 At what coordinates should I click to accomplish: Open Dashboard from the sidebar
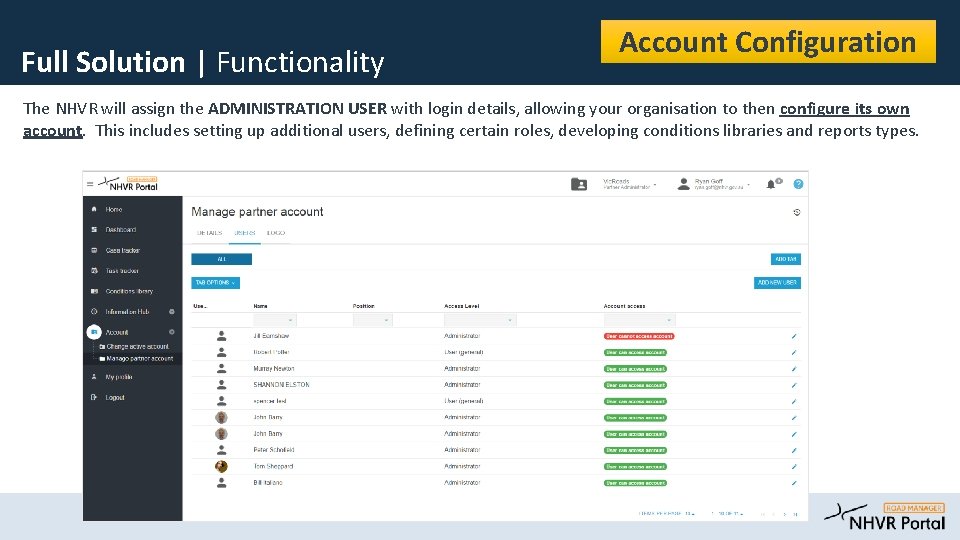coord(121,230)
